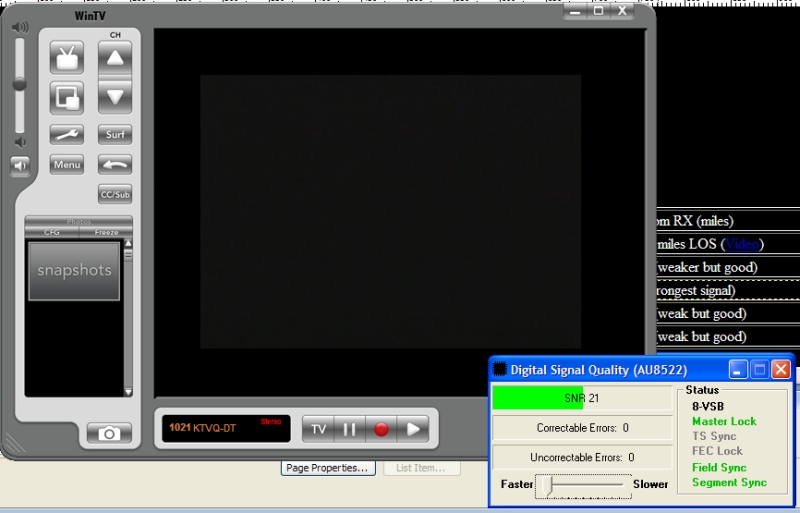800x513 pixels.
Task: Click the loud speaker icon above volume
Action: point(20,27)
